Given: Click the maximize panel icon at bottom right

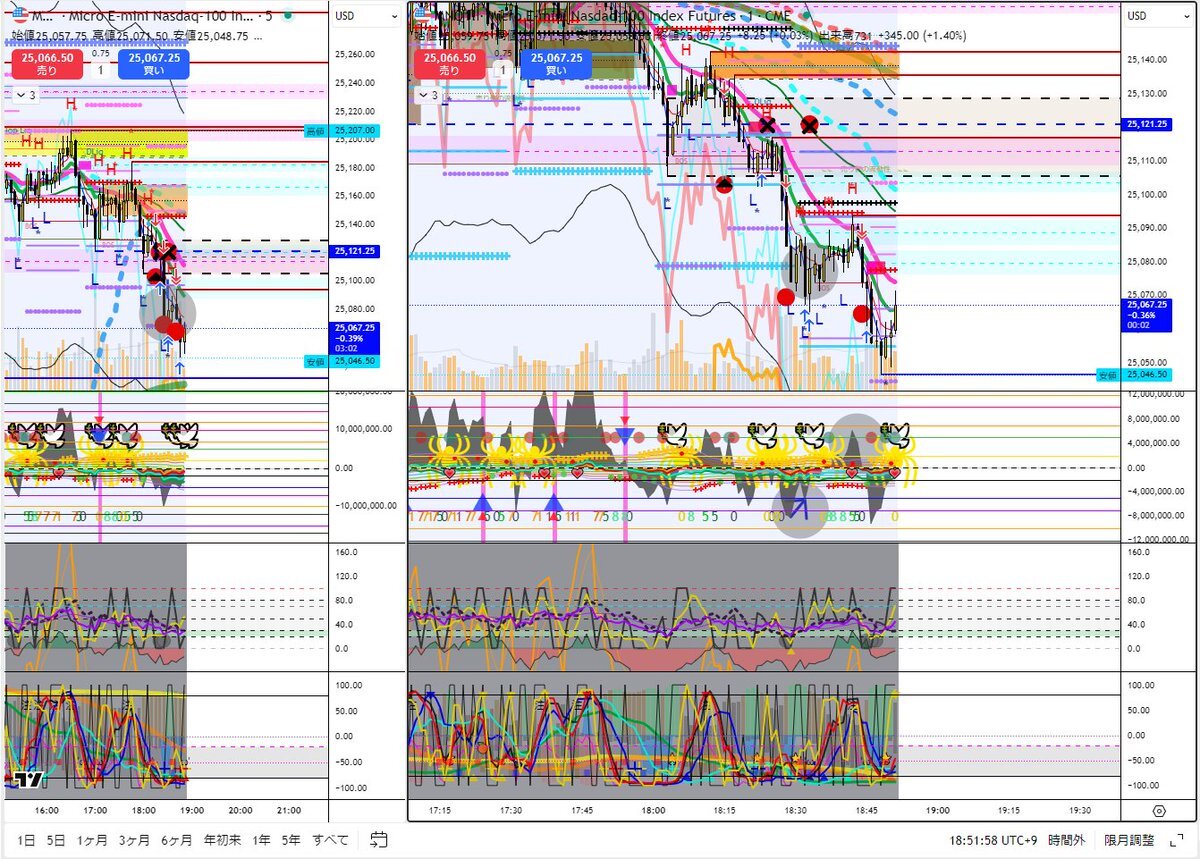Looking at the screenshot, I should pyautogui.click(x=1177, y=840).
